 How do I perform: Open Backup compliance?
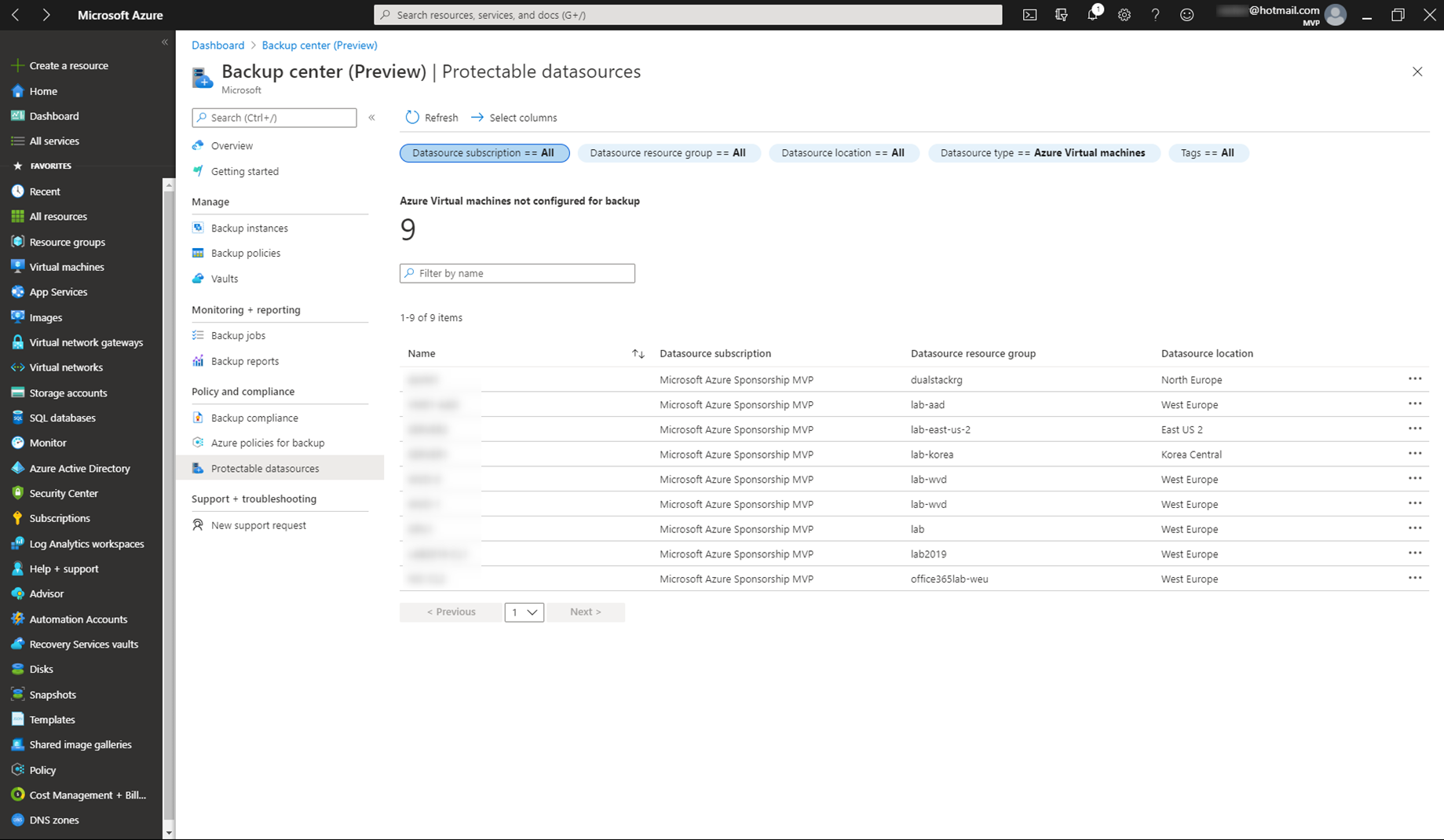click(x=254, y=418)
